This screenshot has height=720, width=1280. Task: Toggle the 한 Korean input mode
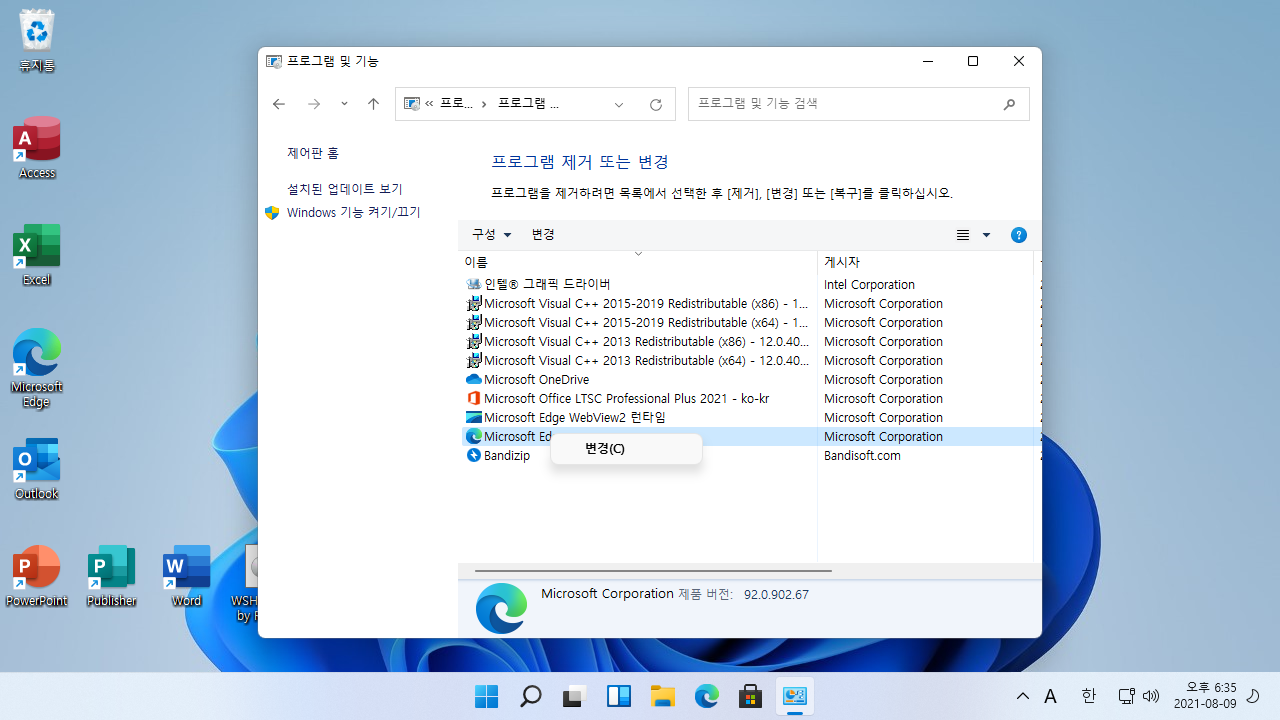(x=1089, y=696)
